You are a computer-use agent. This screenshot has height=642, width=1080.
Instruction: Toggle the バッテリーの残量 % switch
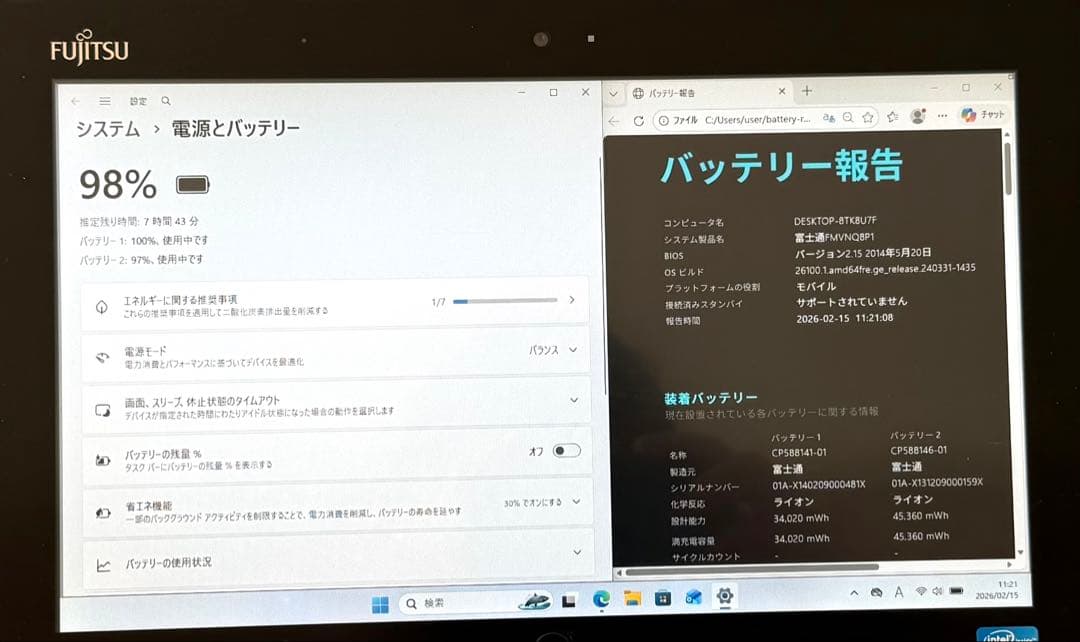[x=566, y=451]
